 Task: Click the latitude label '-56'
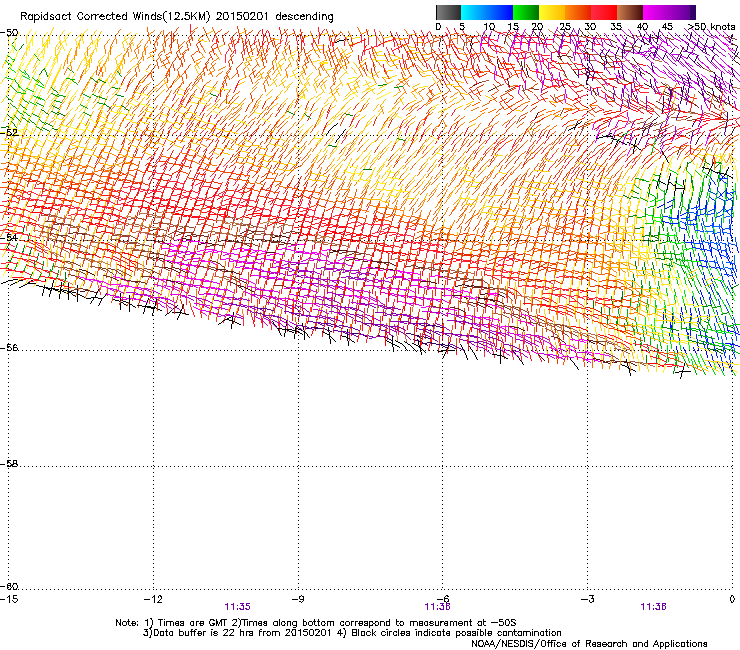(x=9, y=348)
